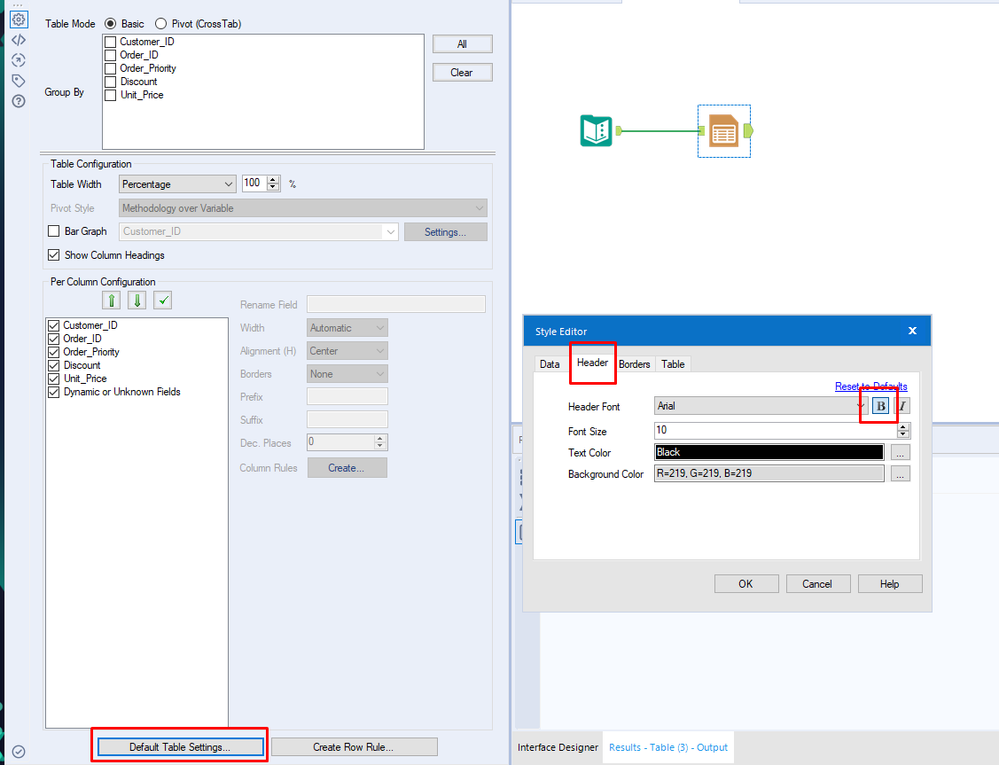Click the gray background color swatch
The height and width of the screenshot is (765, 999).
click(769, 473)
